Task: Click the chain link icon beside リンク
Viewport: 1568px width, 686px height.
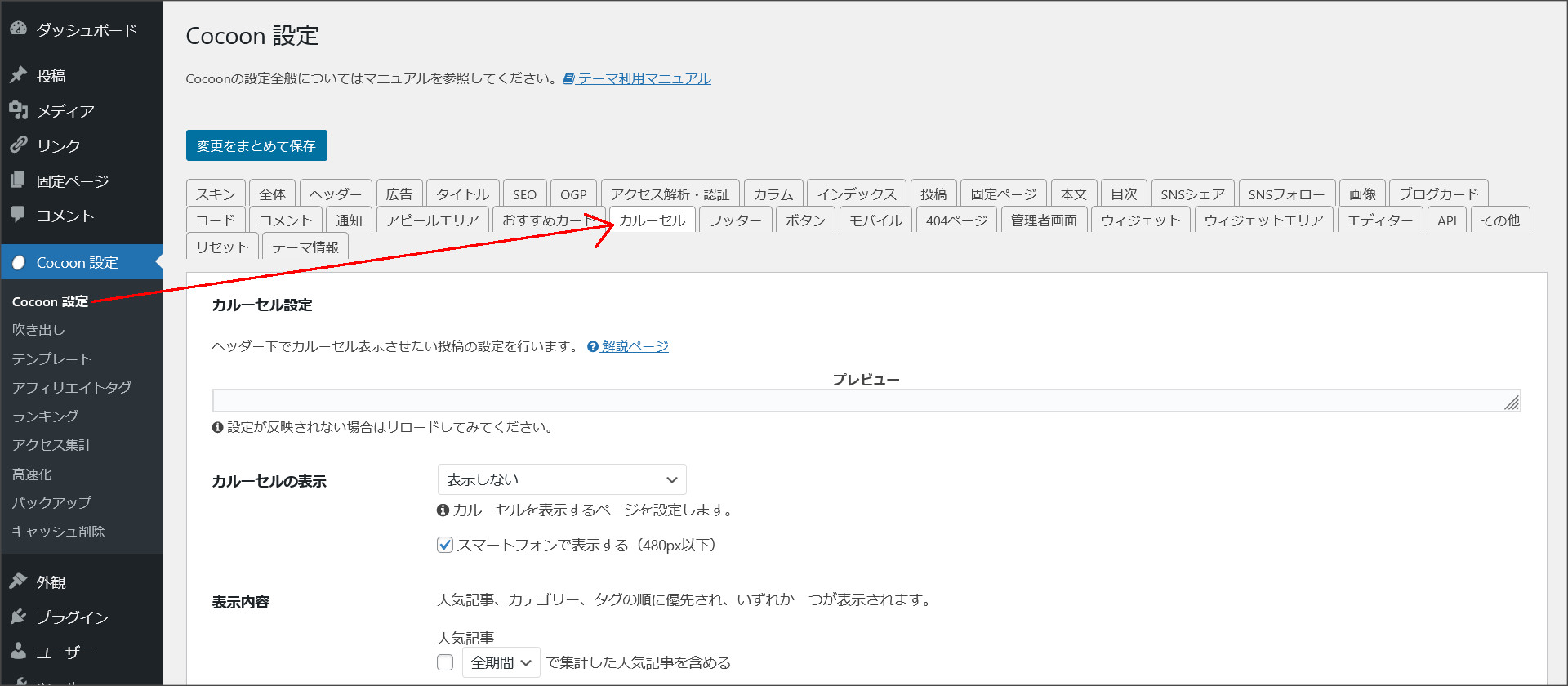Action: point(18,145)
